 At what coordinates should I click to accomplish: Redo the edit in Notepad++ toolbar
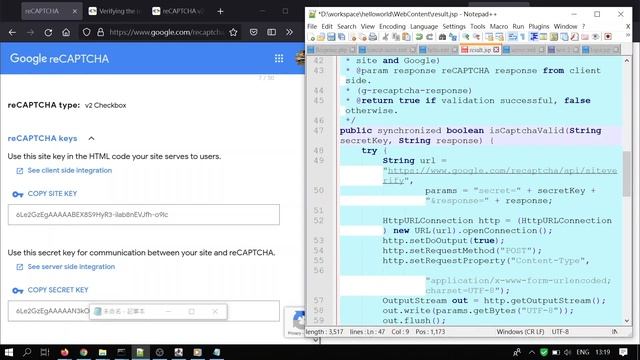[430, 37]
